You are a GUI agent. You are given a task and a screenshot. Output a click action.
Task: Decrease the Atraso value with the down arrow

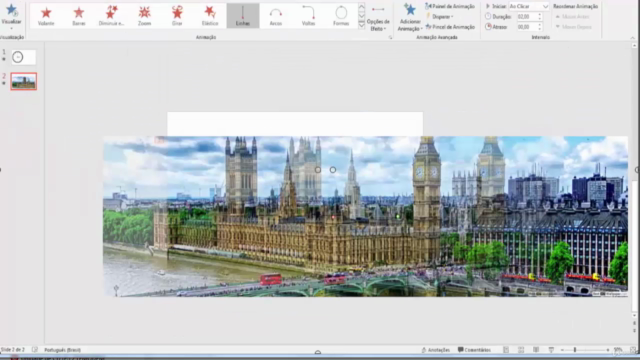[540, 29]
